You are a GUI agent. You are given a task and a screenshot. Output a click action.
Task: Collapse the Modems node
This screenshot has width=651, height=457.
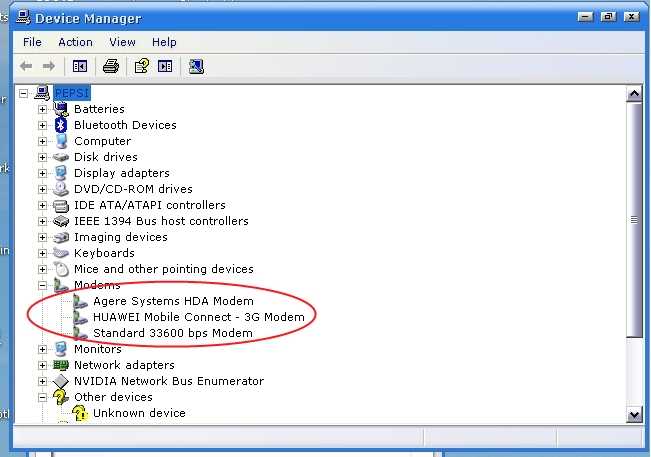click(42, 285)
